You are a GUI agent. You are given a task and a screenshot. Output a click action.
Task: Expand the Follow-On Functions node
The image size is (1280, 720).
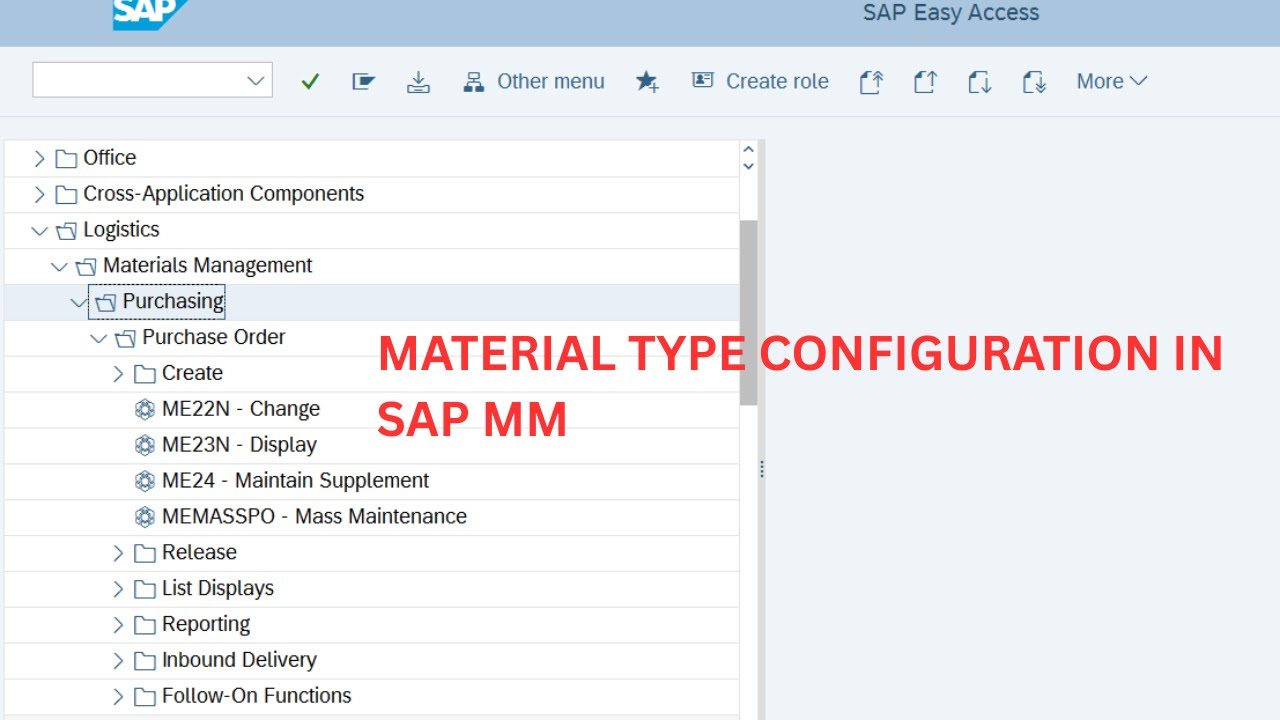pyautogui.click(x=118, y=697)
